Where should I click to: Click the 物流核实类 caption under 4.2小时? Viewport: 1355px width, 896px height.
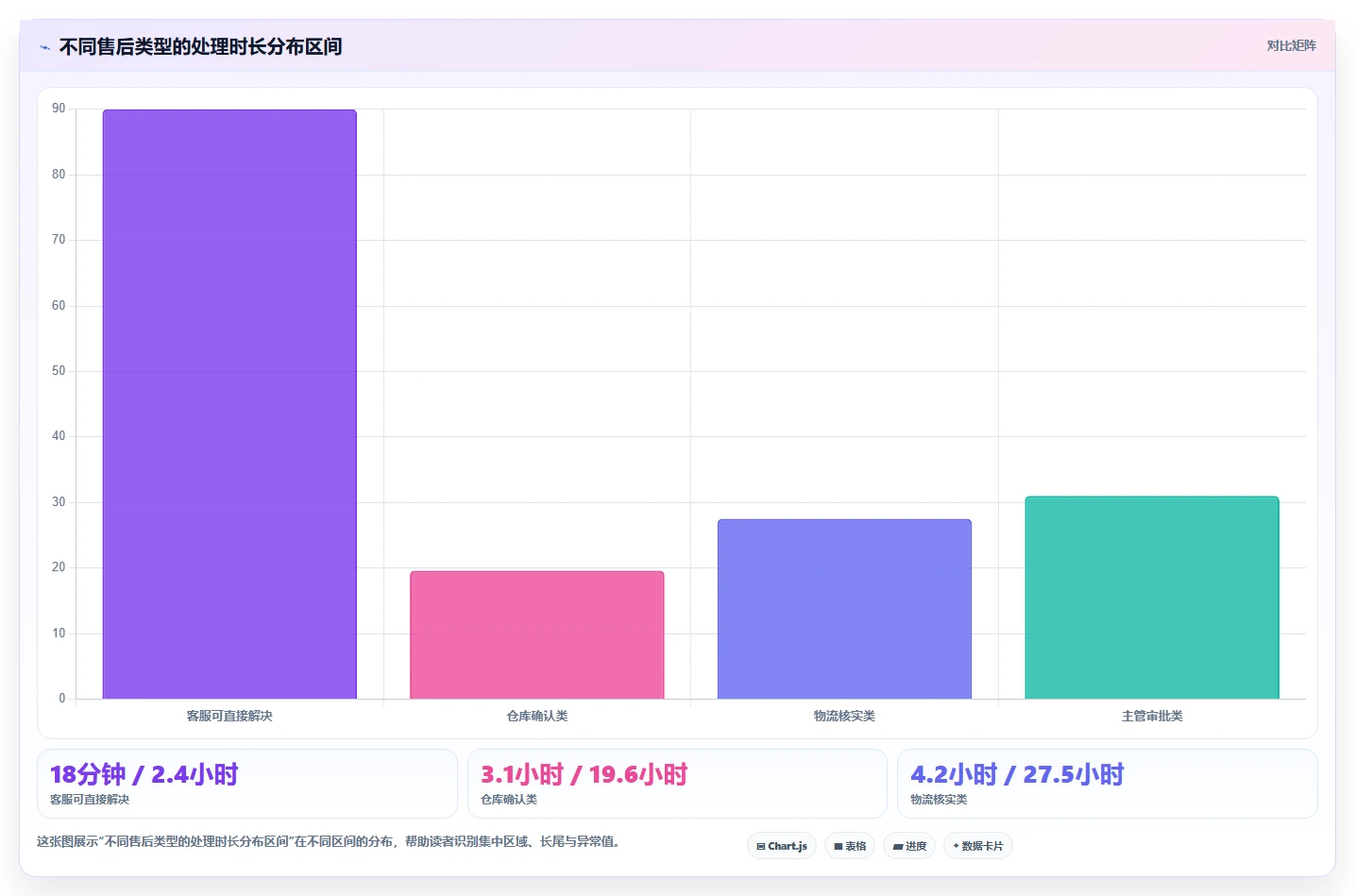[939, 800]
